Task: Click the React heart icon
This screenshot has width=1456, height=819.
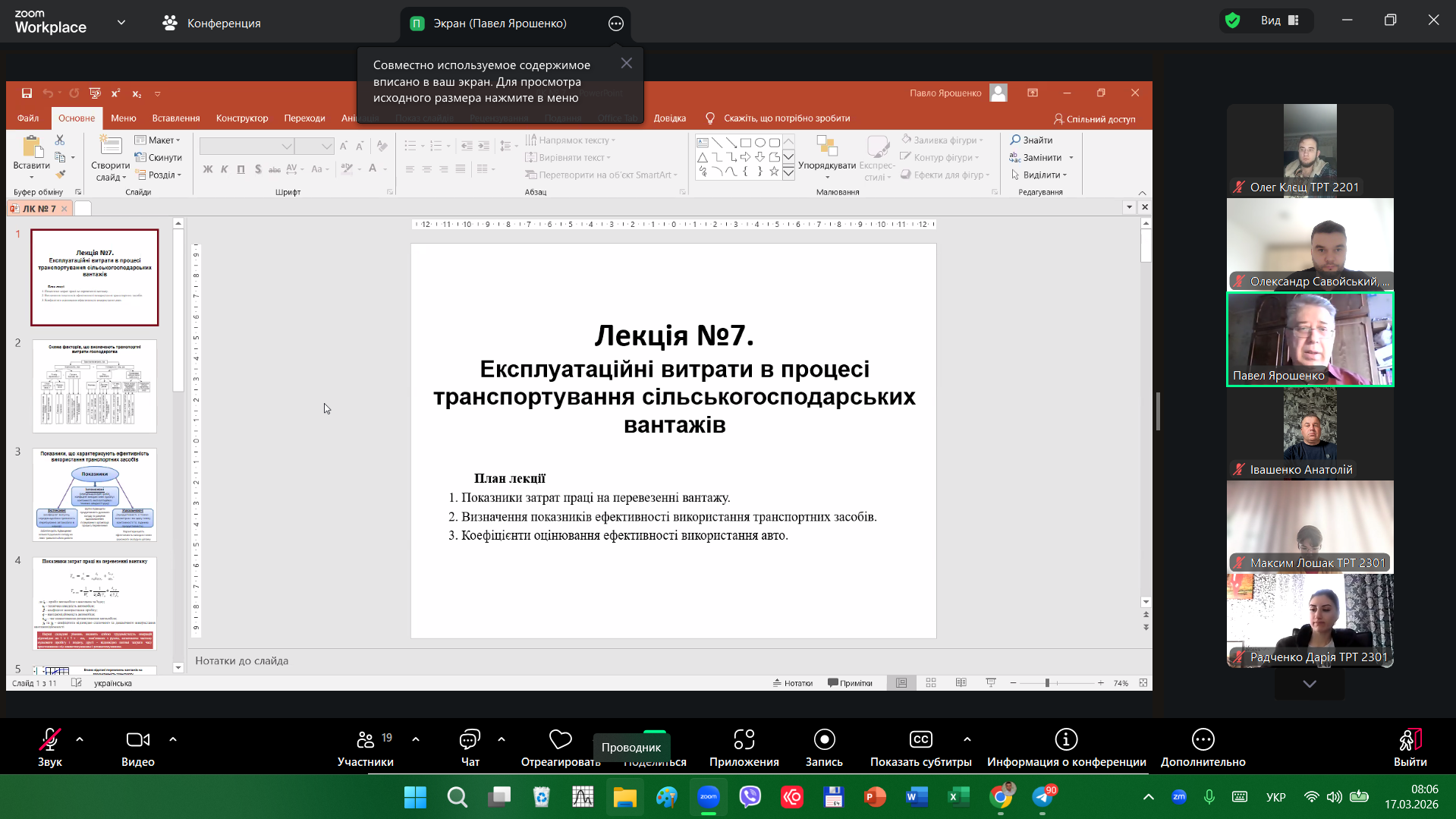Action: [x=560, y=740]
